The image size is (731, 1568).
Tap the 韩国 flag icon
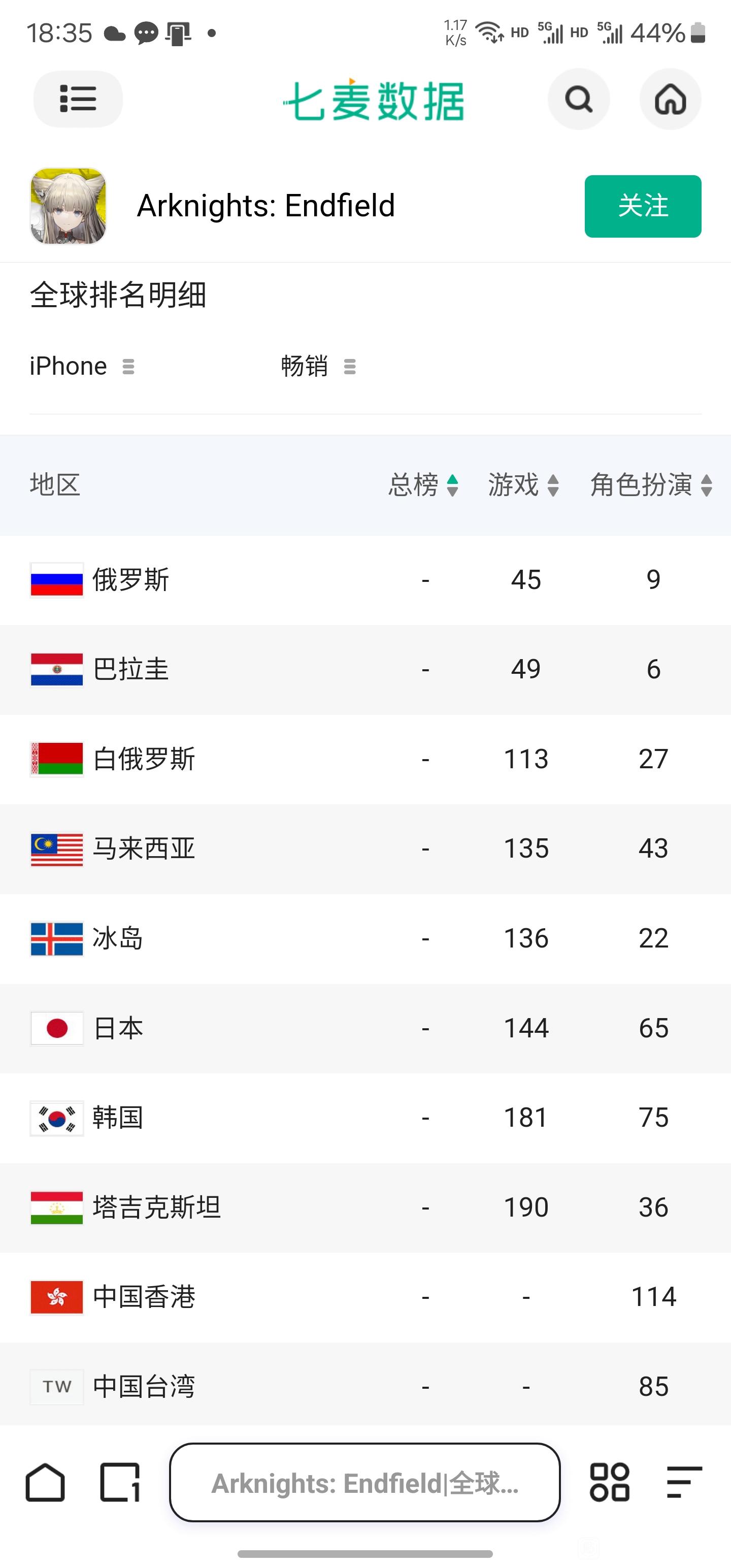[57, 1119]
